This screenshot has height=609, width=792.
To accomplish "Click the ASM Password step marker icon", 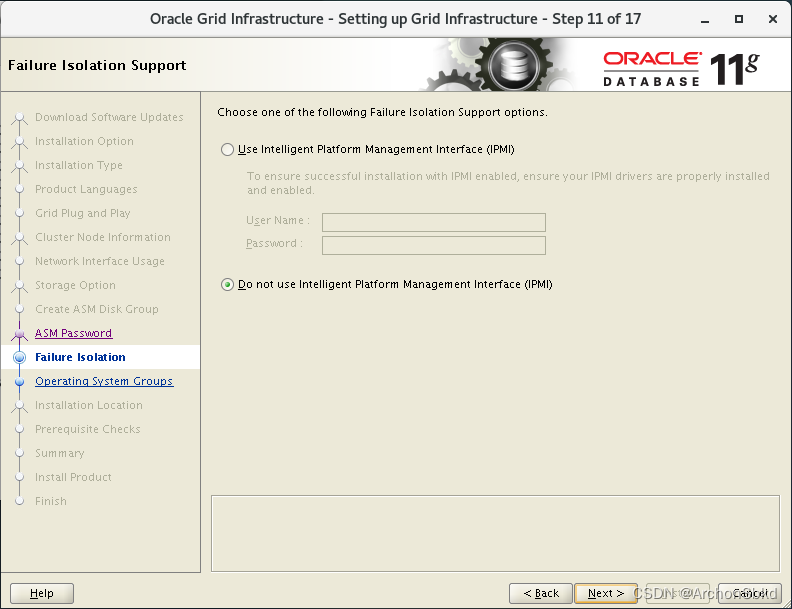I will 20,334.
